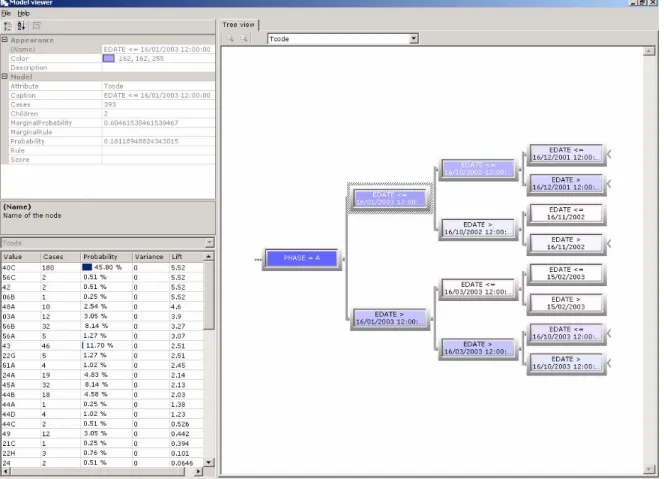The image size is (664, 479).
Task: Click the tree view's scroll down arrow
Action: point(649,469)
